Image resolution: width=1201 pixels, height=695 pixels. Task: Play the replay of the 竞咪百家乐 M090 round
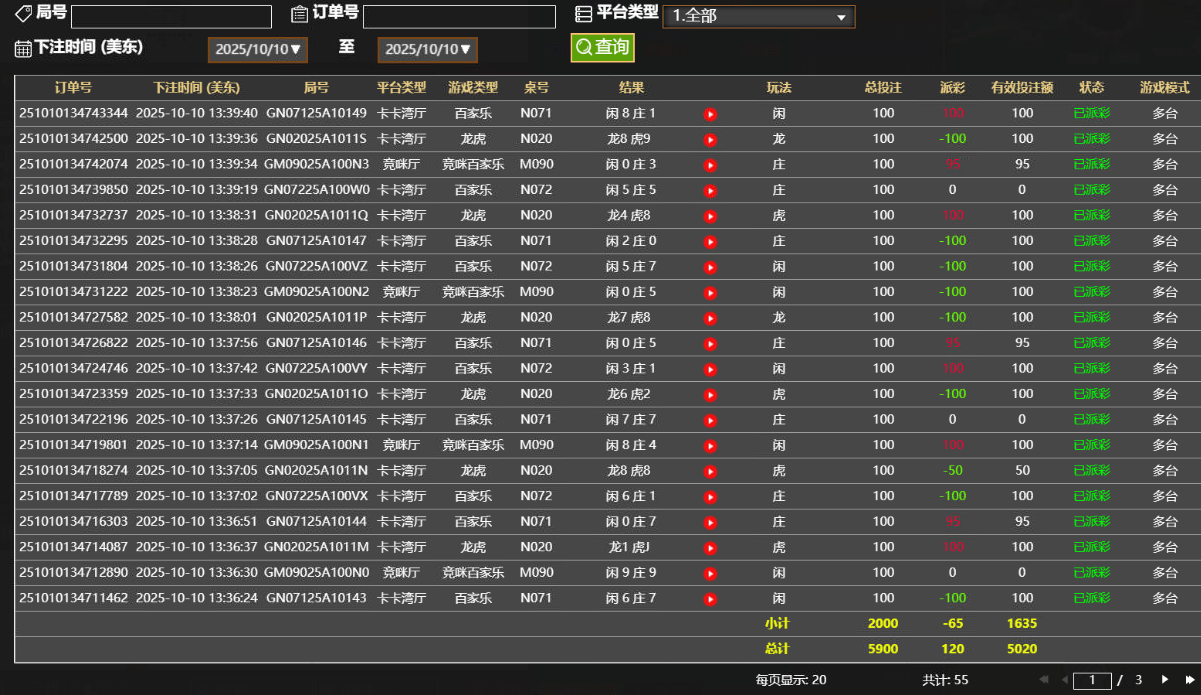[x=710, y=164]
